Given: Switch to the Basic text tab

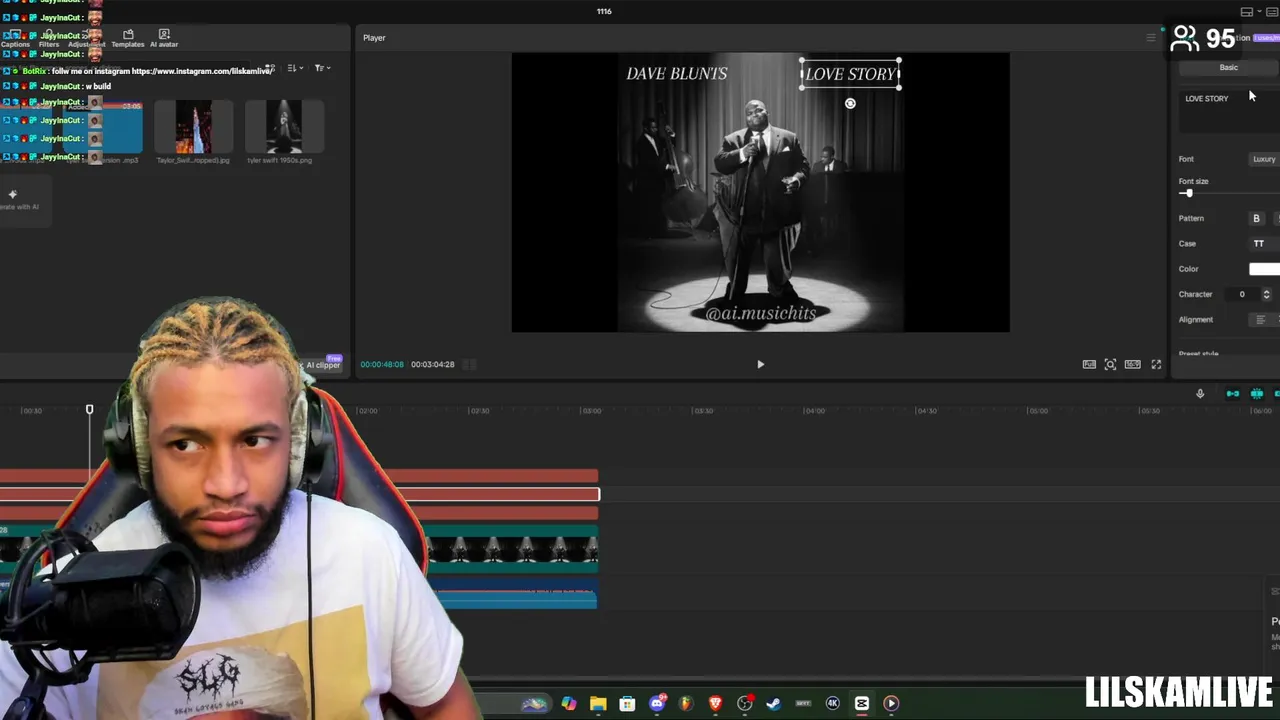Looking at the screenshot, I should (x=1228, y=68).
